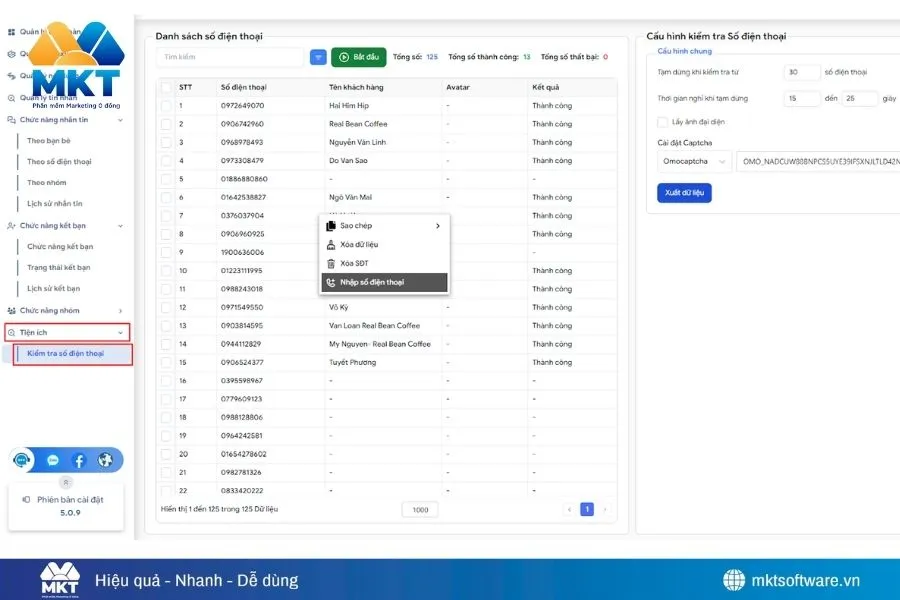Viewport: 900px width, 600px height.
Task: Click the Xóa dữ liệu eraser icon
Action: pyautogui.click(x=331, y=245)
